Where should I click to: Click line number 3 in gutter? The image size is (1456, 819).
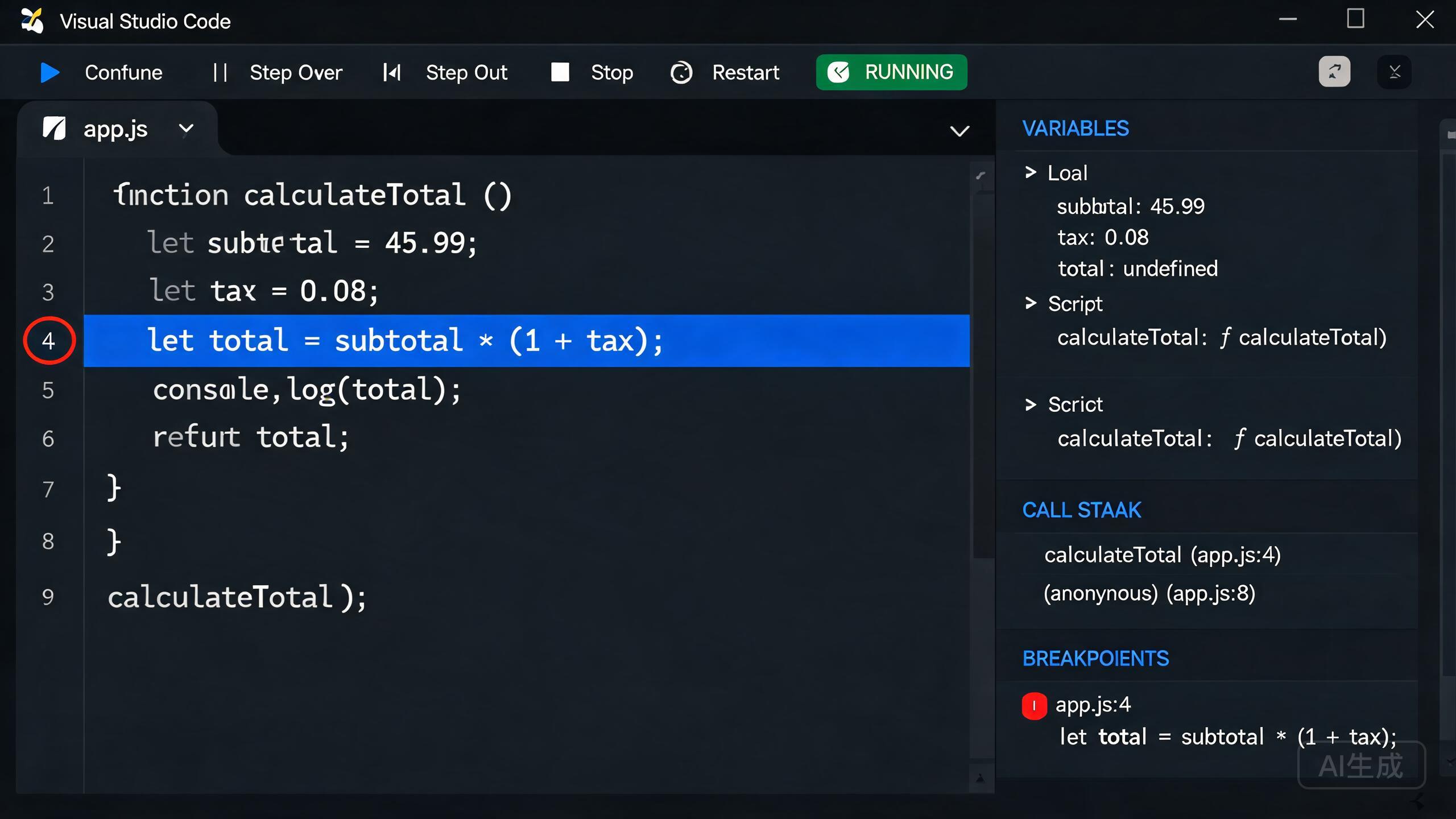(x=48, y=292)
